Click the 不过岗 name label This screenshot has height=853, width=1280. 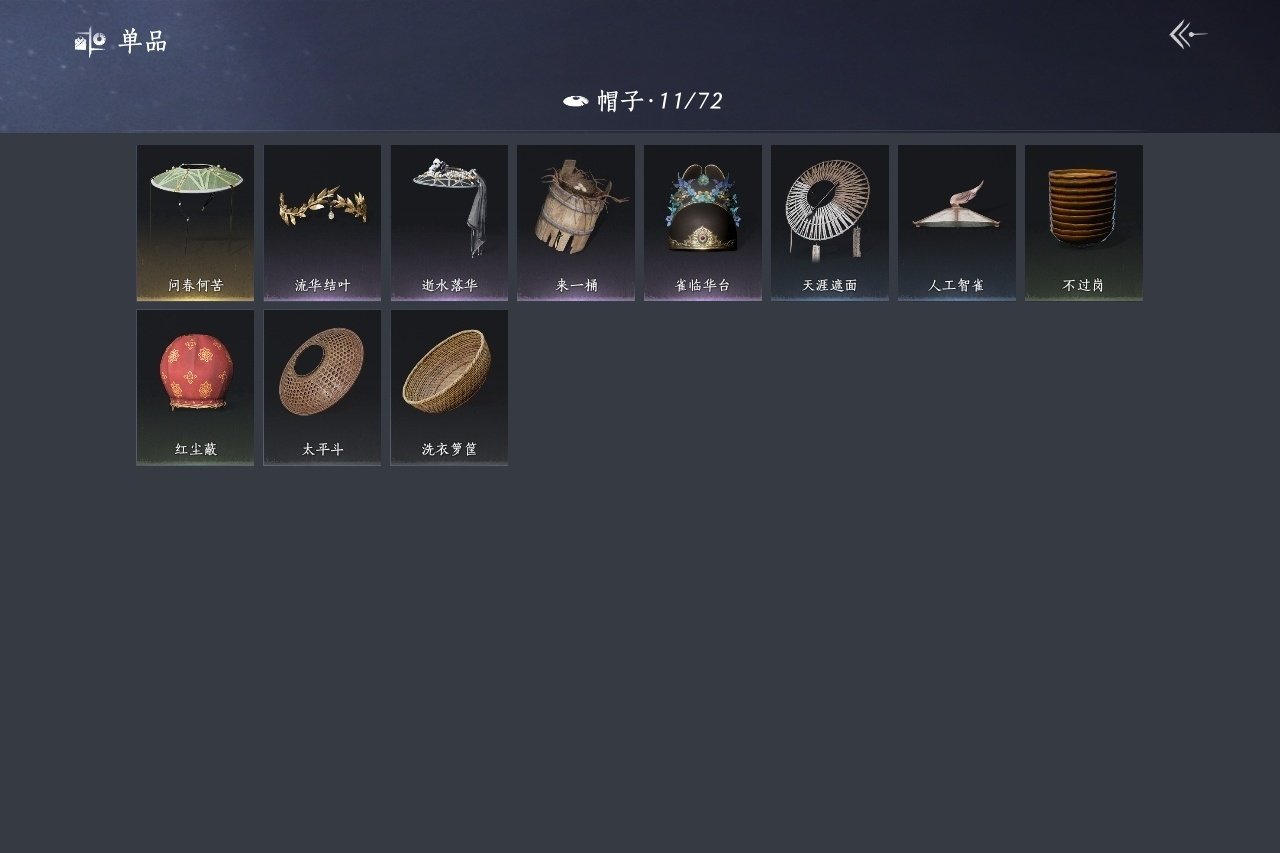(x=1084, y=285)
